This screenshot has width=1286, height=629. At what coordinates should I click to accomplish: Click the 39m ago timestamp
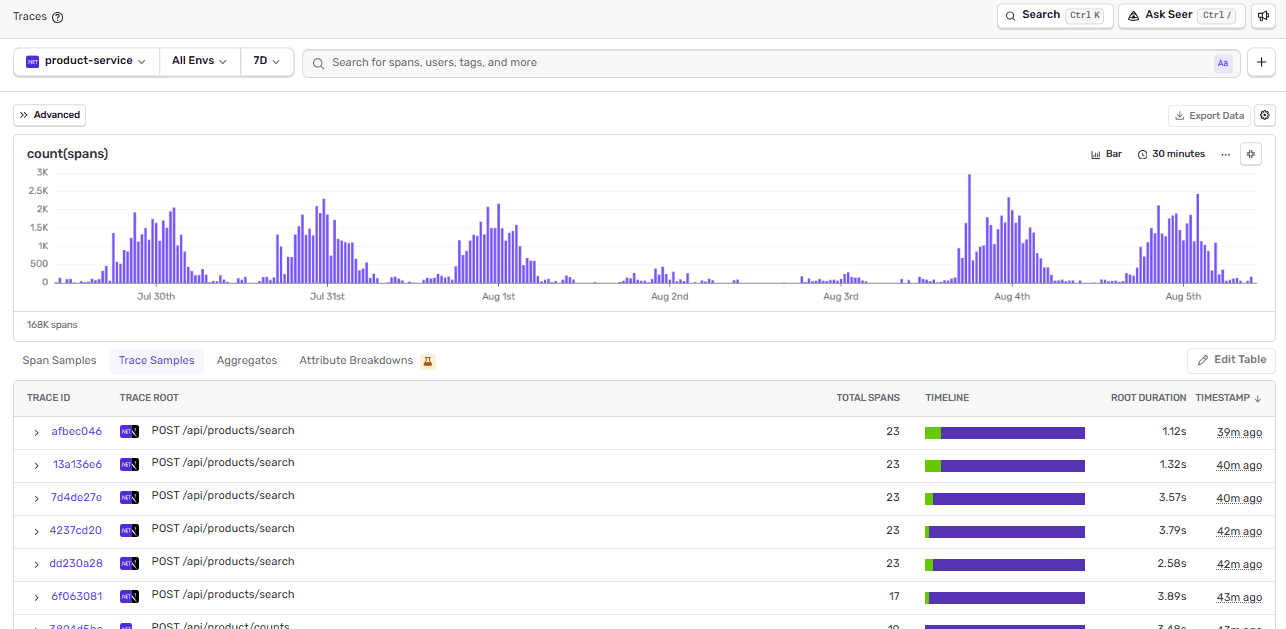coord(1239,432)
